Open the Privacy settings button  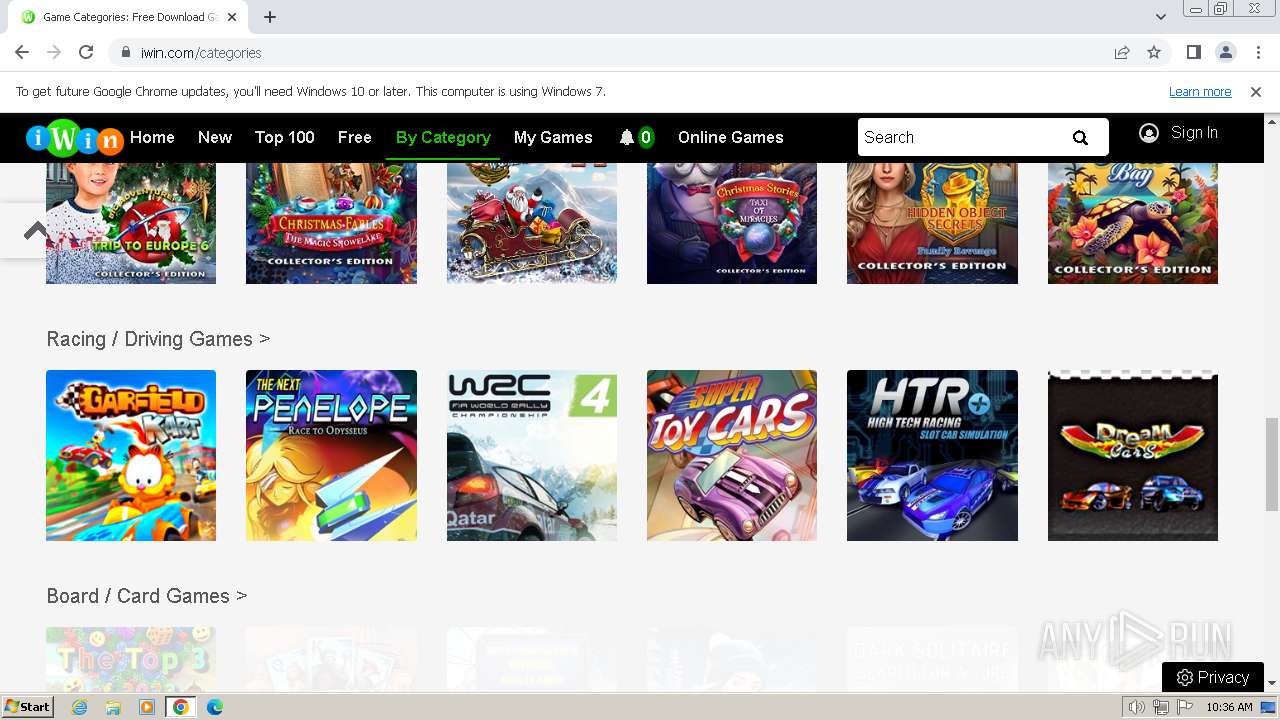(x=1213, y=677)
